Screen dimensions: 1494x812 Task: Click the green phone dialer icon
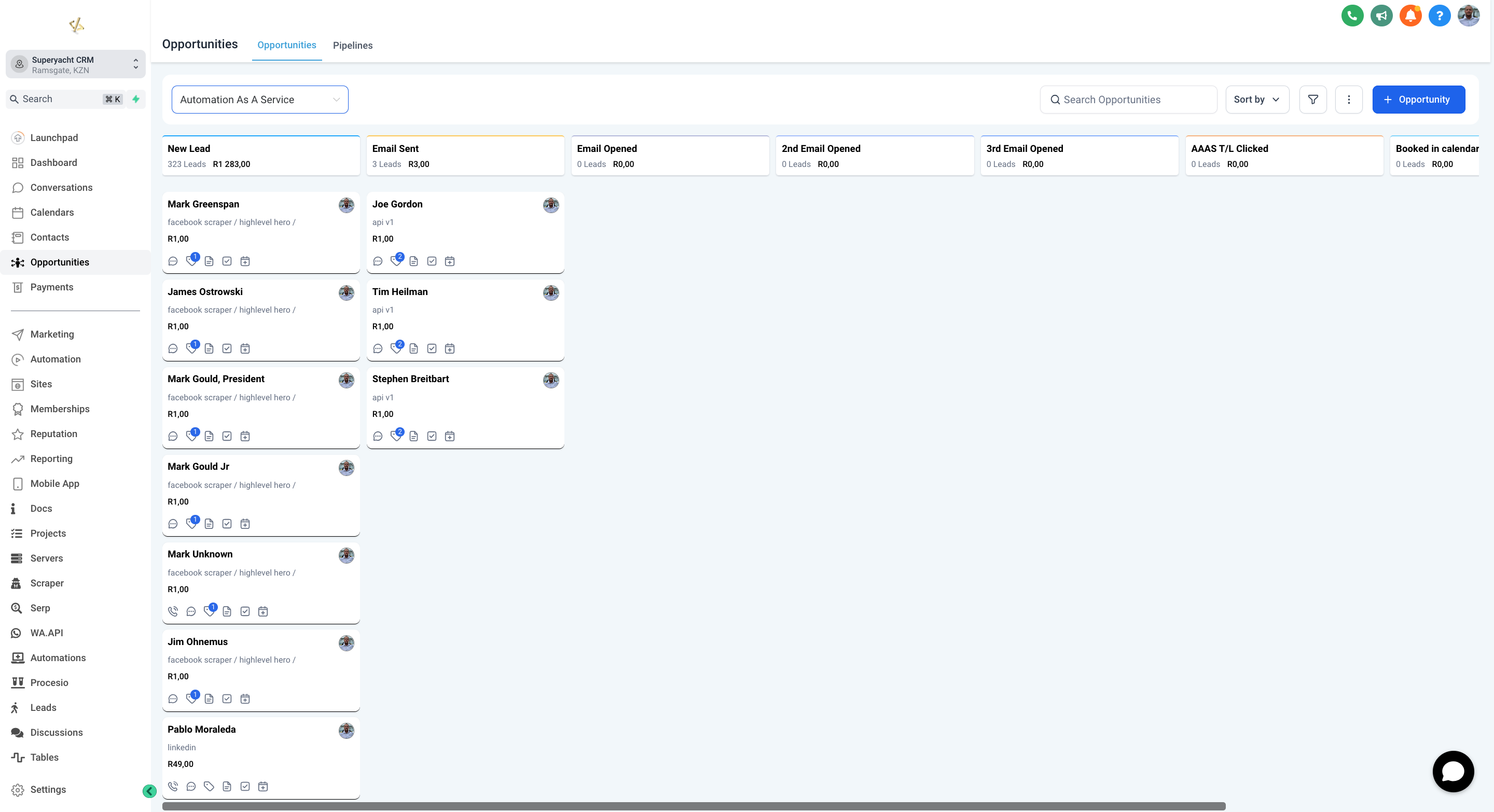click(x=1352, y=16)
